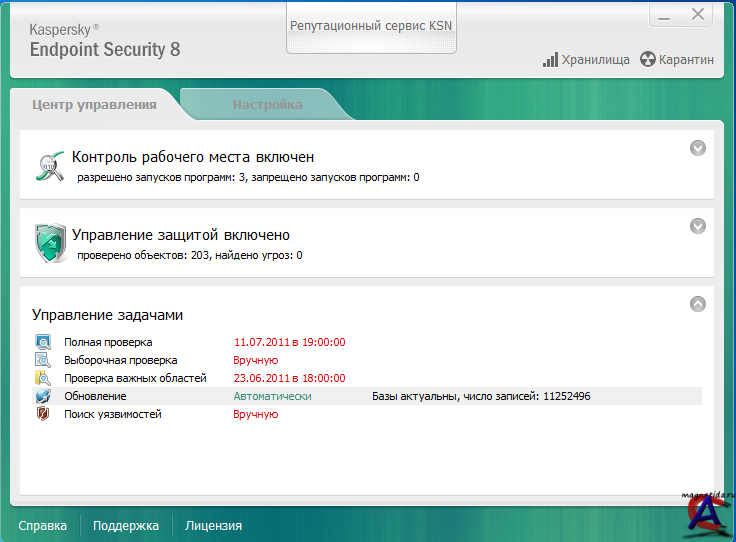Screen dimensions: 736x542
Task: Click Управление защитой включено heading
Action: point(181,235)
